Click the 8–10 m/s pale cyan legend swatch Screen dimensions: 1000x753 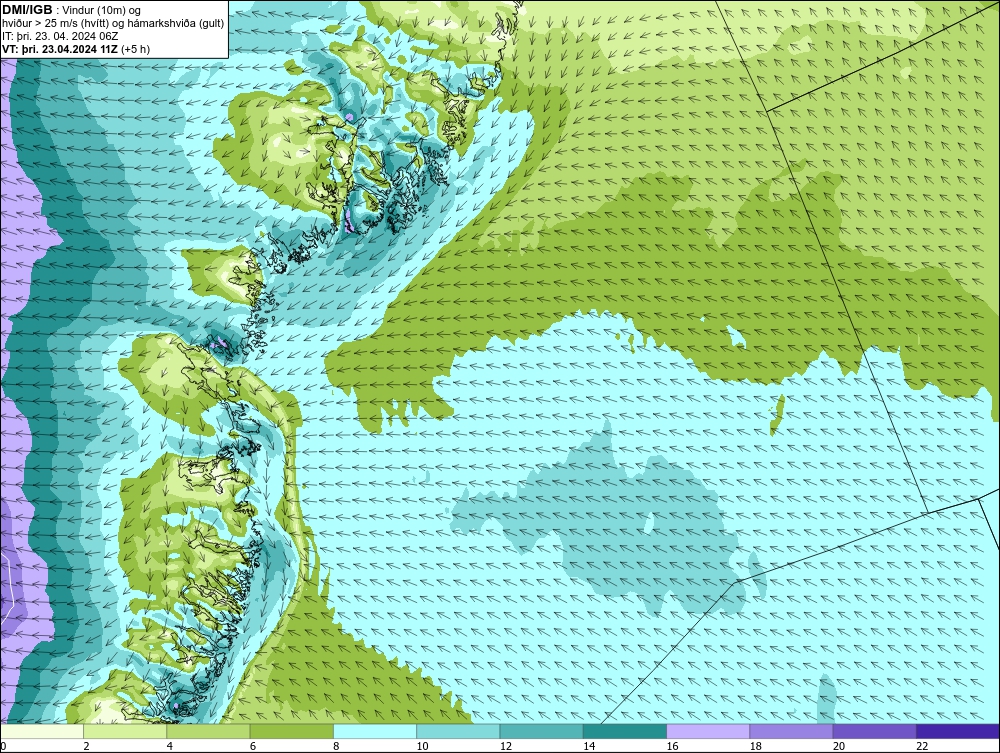[375, 731]
